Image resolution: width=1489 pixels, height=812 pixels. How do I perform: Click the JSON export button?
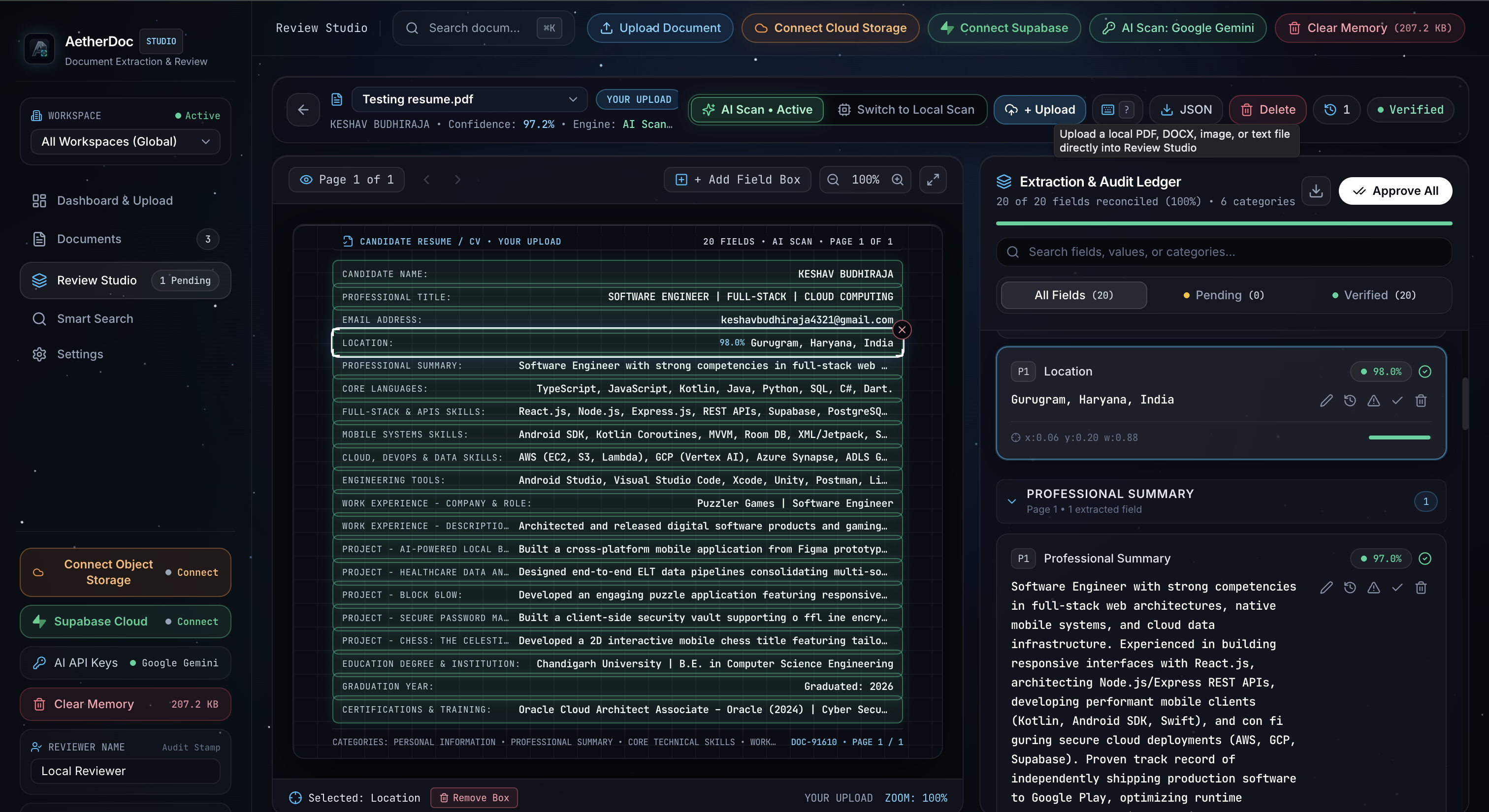point(1186,110)
